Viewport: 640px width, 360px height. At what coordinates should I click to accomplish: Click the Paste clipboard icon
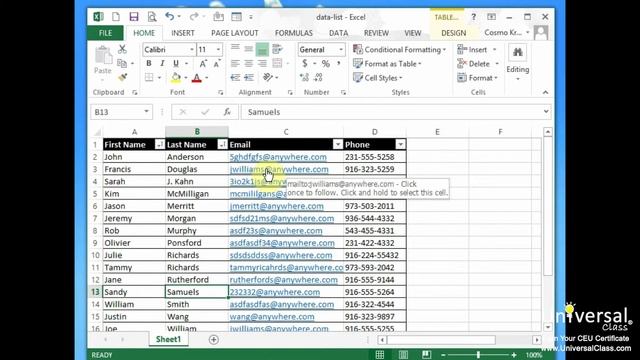tap(103, 56)
